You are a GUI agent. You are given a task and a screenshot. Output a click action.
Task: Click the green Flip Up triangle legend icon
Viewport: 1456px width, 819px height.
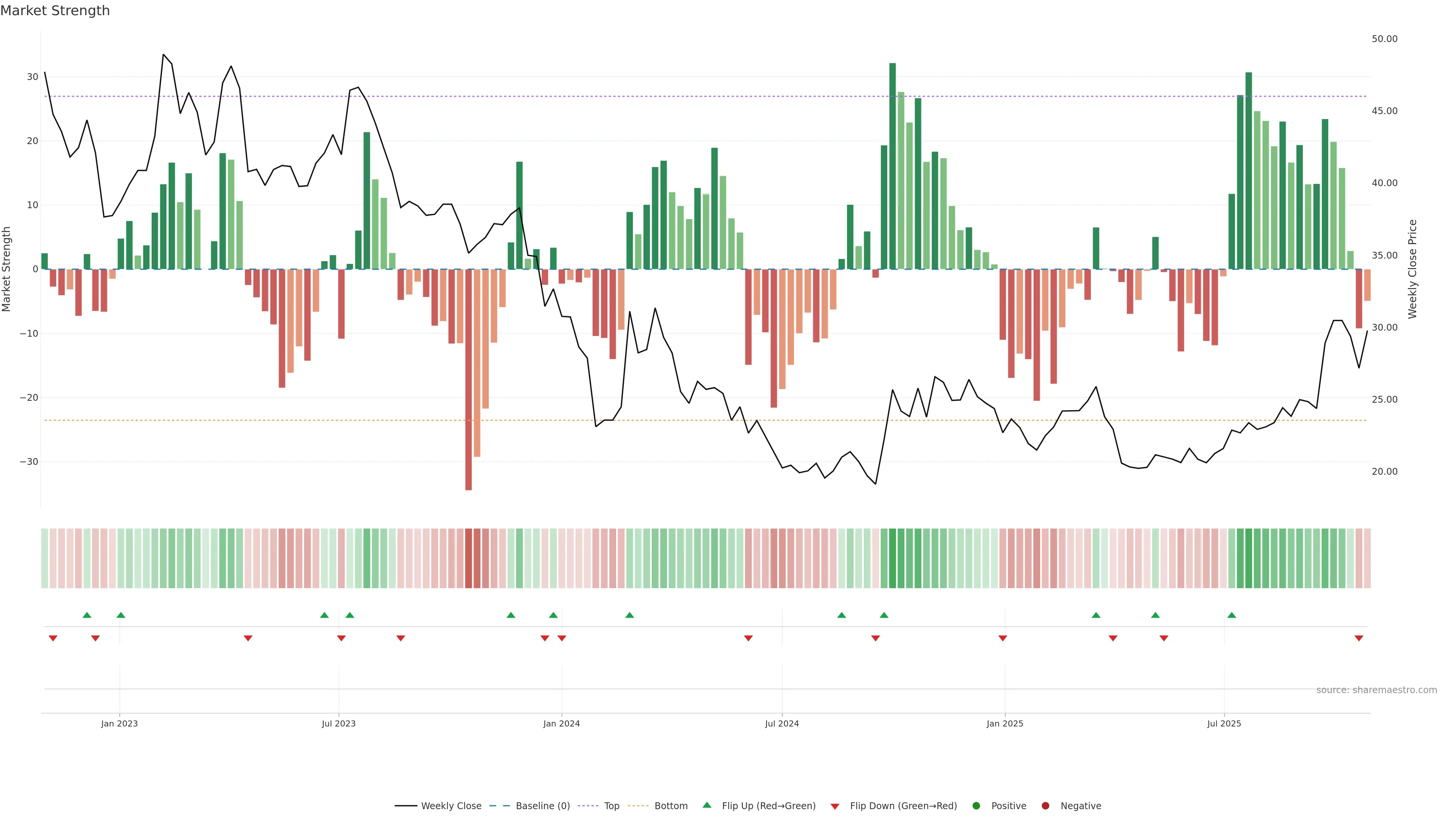(706, 805)
